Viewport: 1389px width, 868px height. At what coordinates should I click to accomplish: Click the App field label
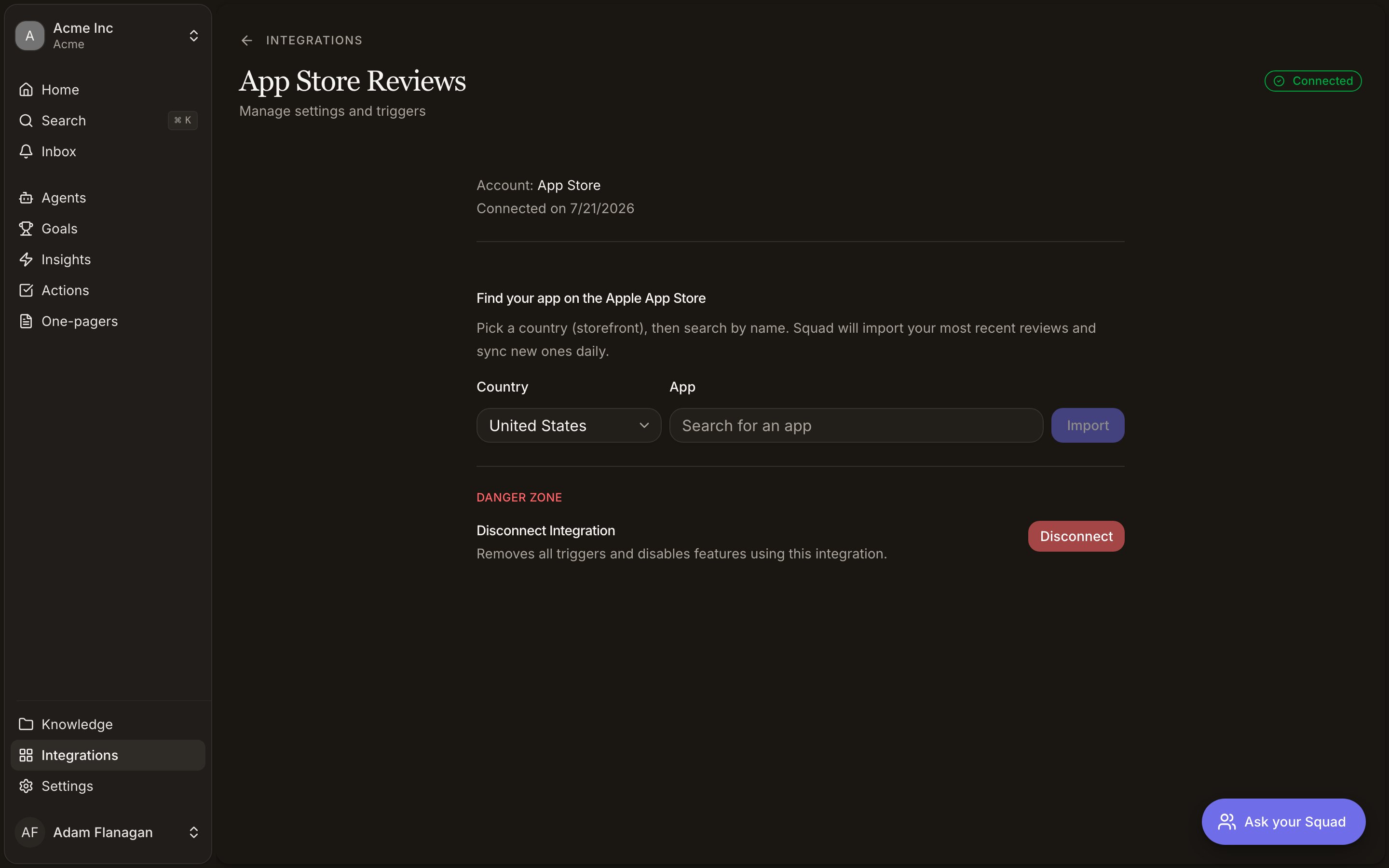(x=682, y=387)
